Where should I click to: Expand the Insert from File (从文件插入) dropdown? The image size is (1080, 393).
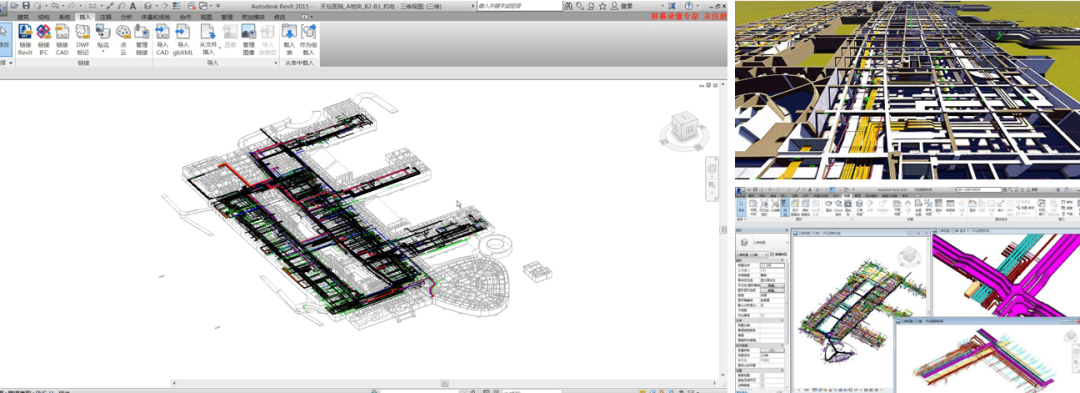[x=220, y=47]
